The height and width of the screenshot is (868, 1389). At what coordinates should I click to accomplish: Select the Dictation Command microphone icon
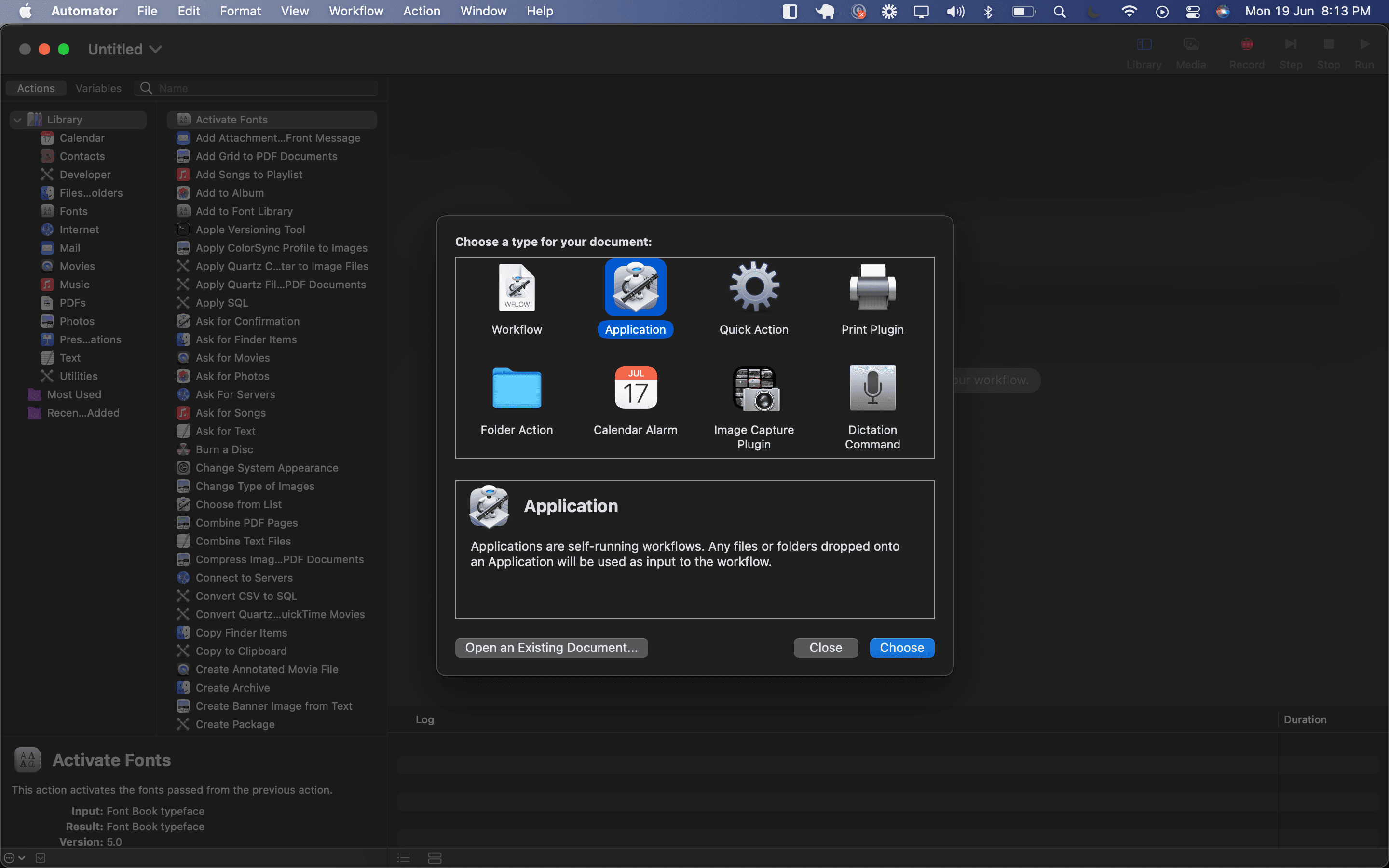(872, 388)
